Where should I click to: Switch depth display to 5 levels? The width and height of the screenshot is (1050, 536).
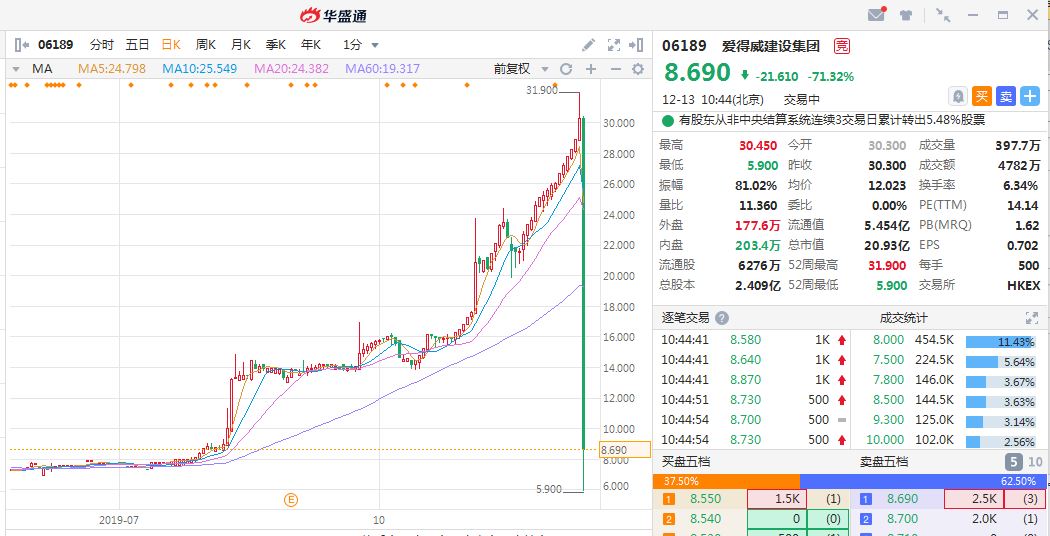(x=1012, y=462)
